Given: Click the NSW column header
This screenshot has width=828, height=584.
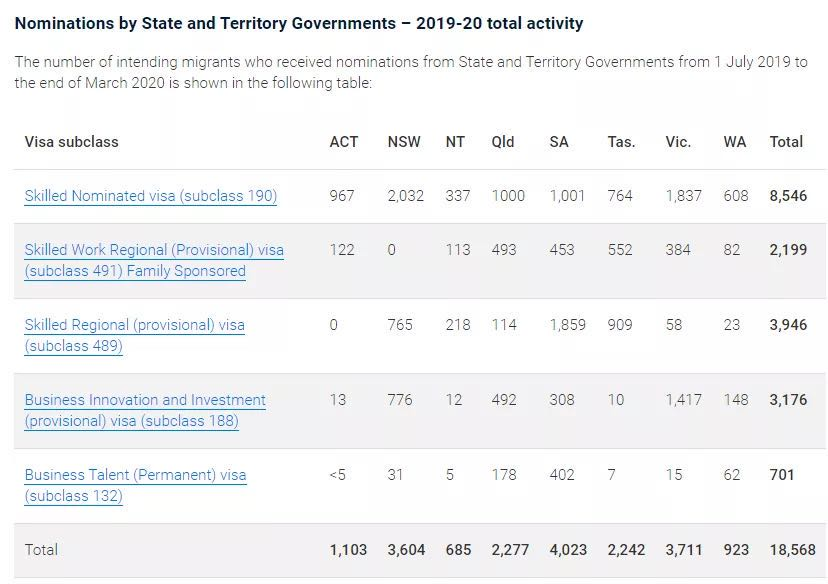Looking at the screenshot, I should pyautogui.click(x=404, y=142).
